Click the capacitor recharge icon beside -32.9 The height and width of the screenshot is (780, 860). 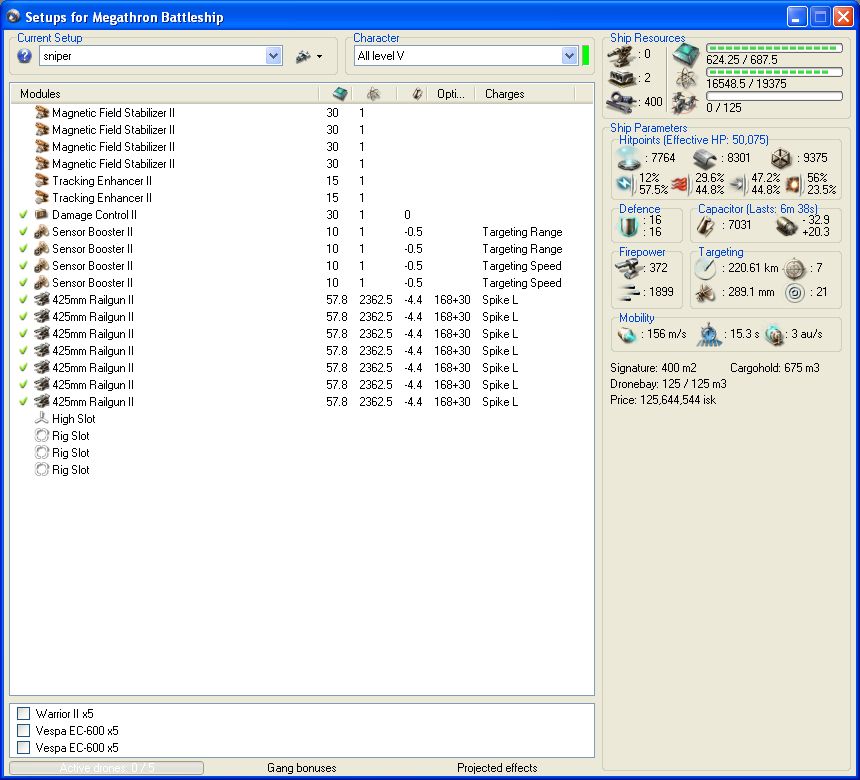coord(787,226)
